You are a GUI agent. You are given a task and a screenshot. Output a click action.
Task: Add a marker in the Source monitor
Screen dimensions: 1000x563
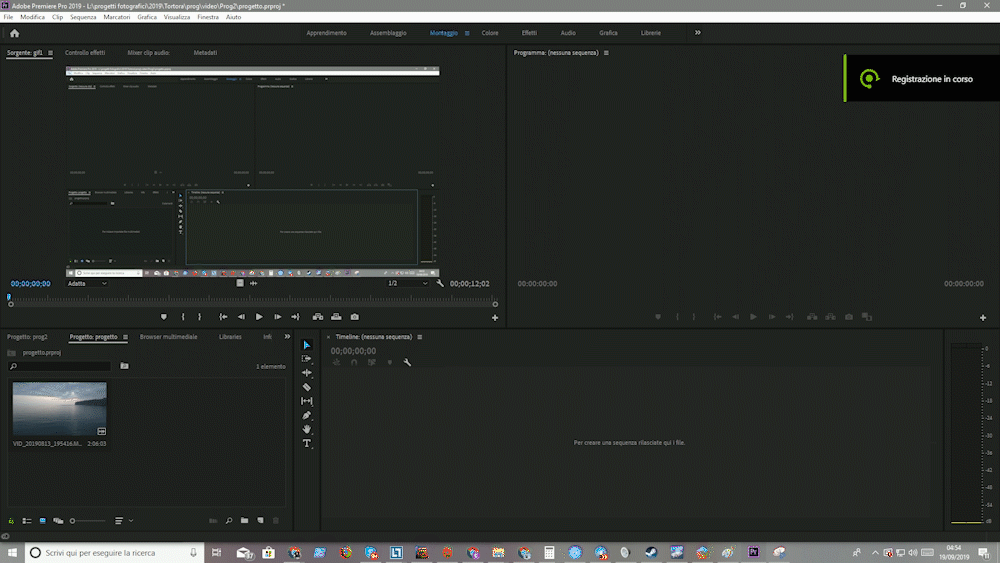point(164,317)
